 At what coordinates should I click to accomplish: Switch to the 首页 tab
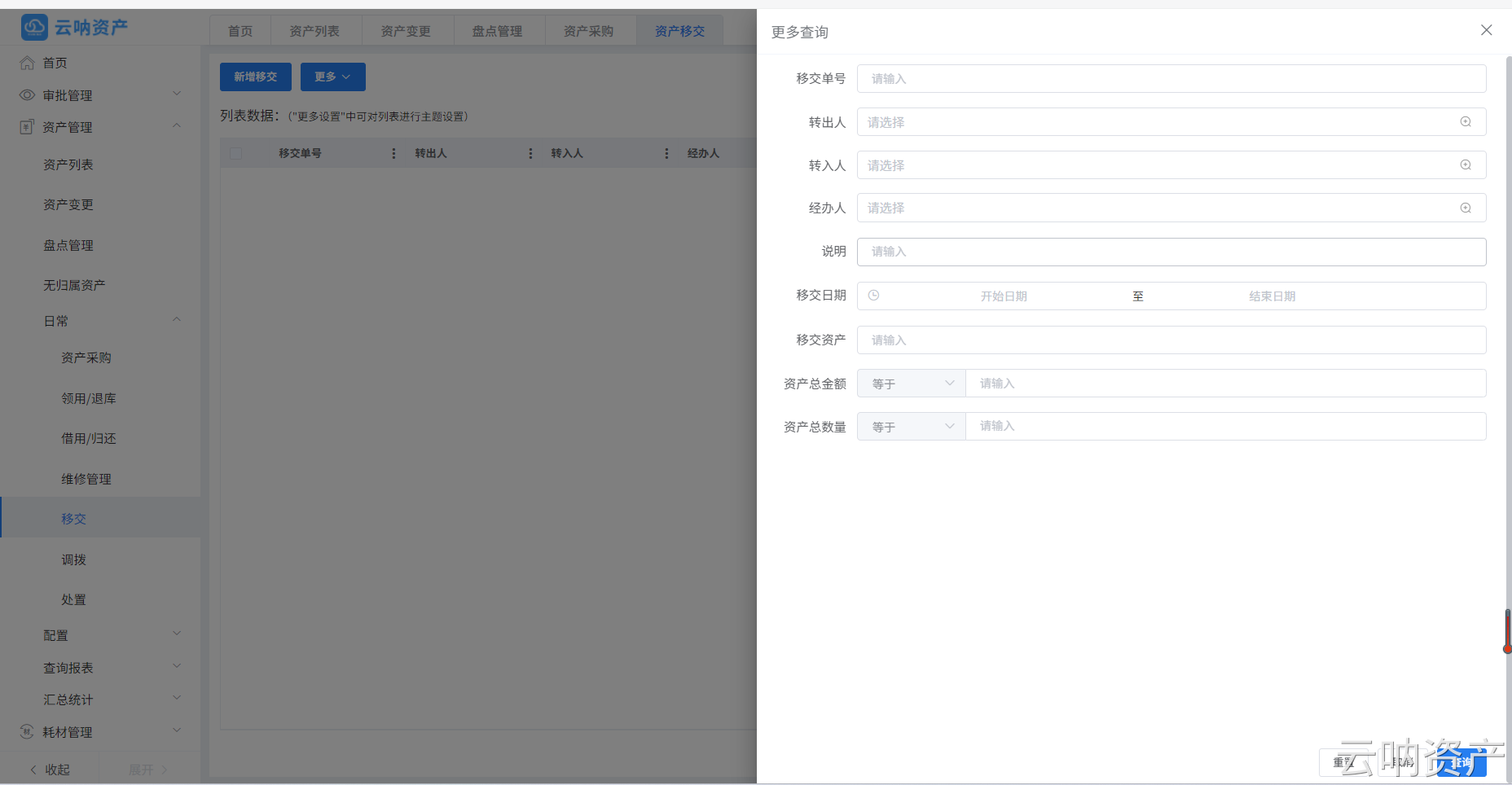[x=240, y=31]
